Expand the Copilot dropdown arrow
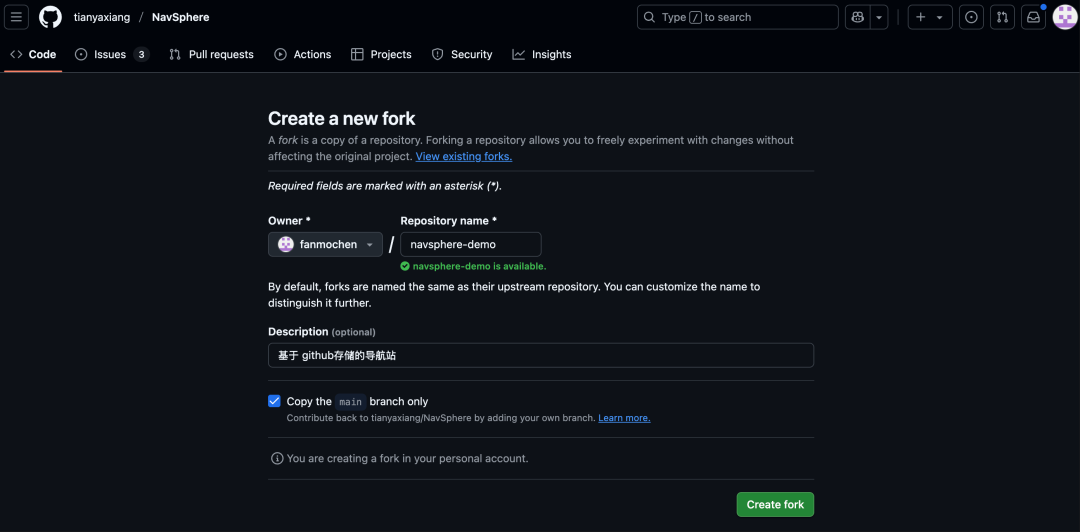Image resolution: width=1080 pixels, height=532 pixels. [x=879, y=17]
